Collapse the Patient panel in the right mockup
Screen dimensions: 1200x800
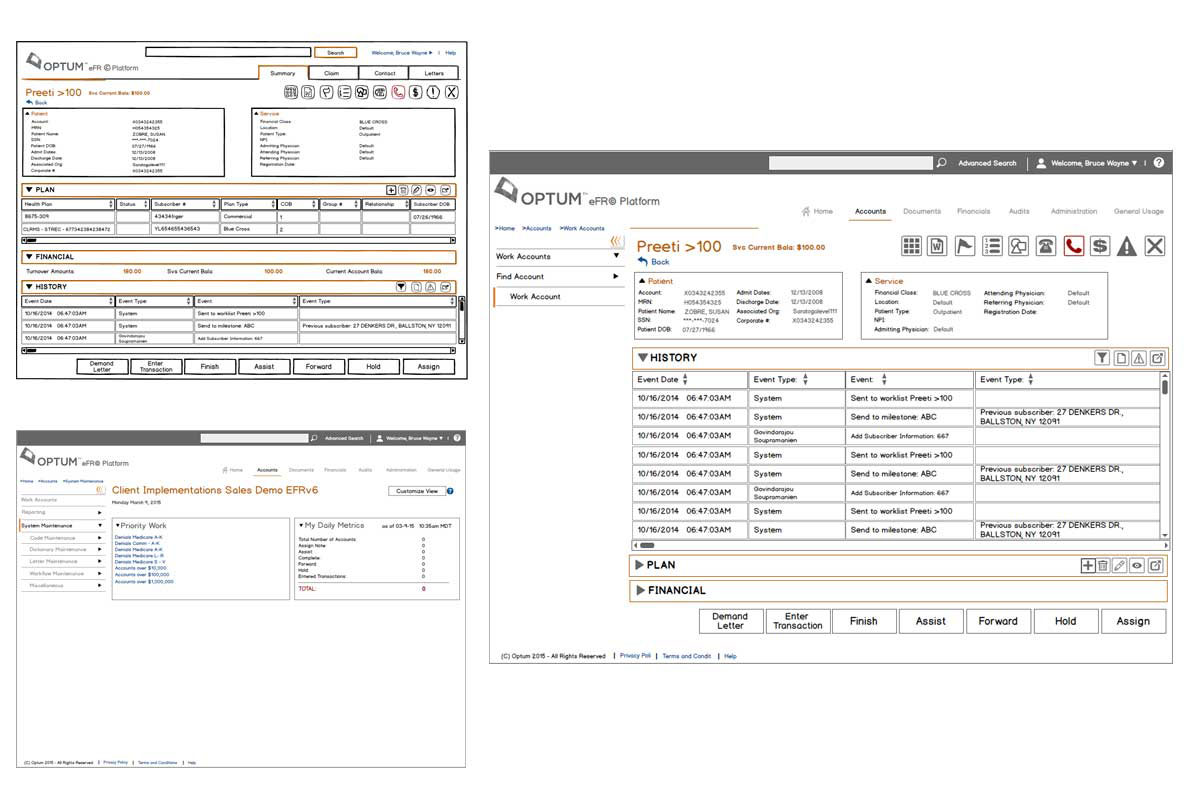643,282
